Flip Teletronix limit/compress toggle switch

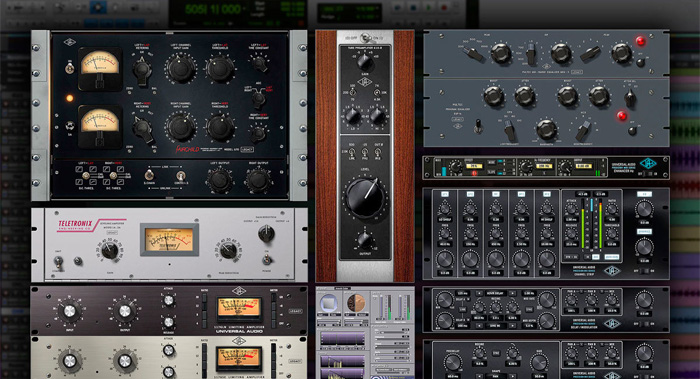tap(58, 263)
